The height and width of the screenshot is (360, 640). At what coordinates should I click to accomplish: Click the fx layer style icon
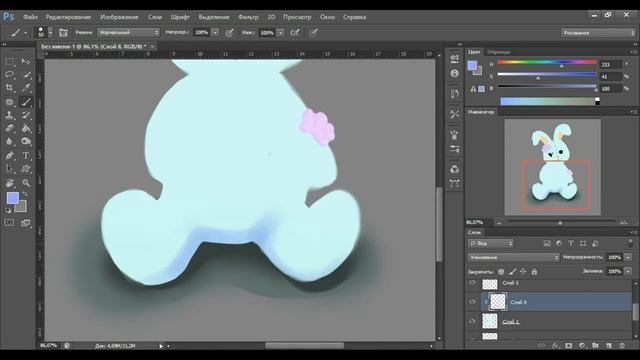[555, 345]
